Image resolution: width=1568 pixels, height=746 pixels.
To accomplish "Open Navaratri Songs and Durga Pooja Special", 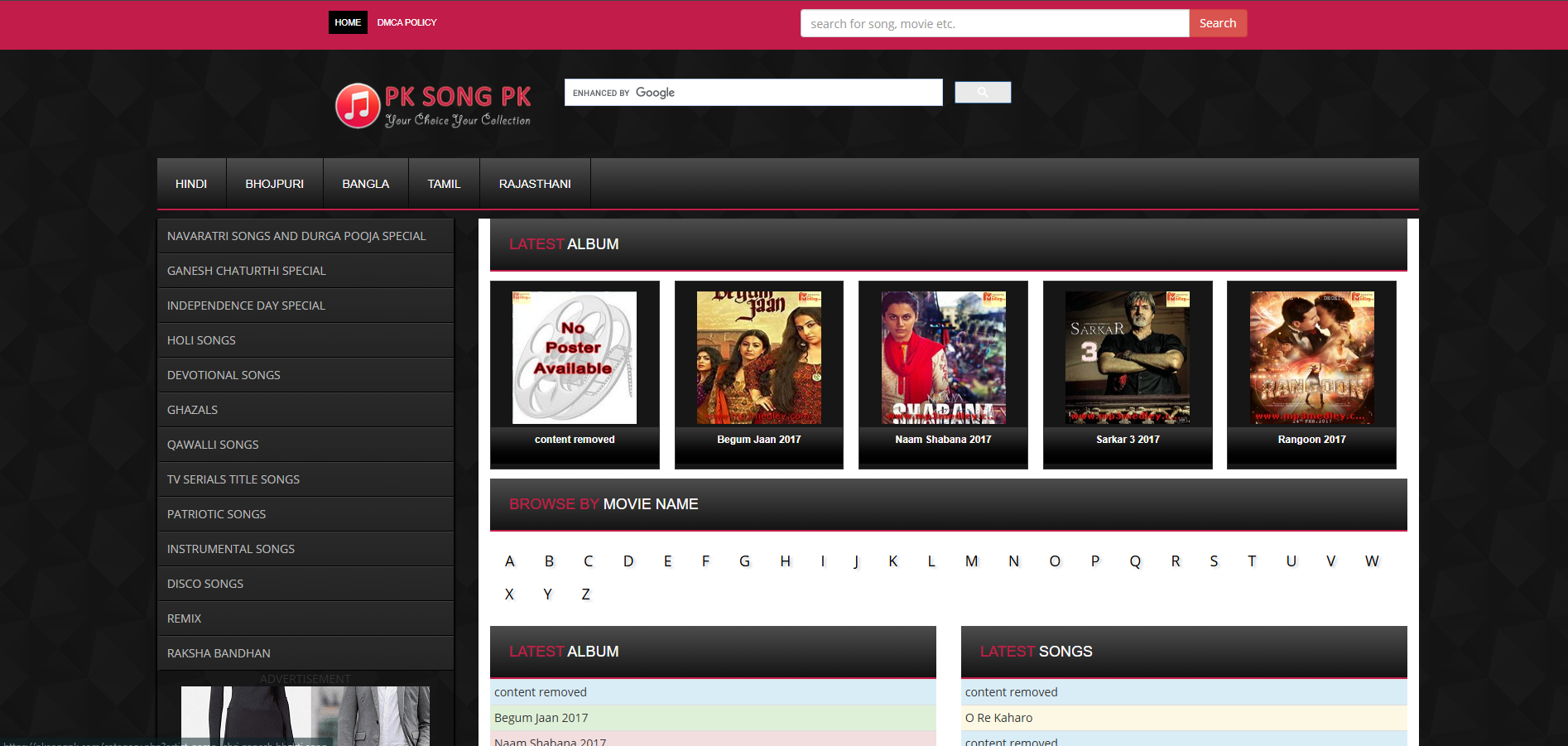I will [305, 236].
